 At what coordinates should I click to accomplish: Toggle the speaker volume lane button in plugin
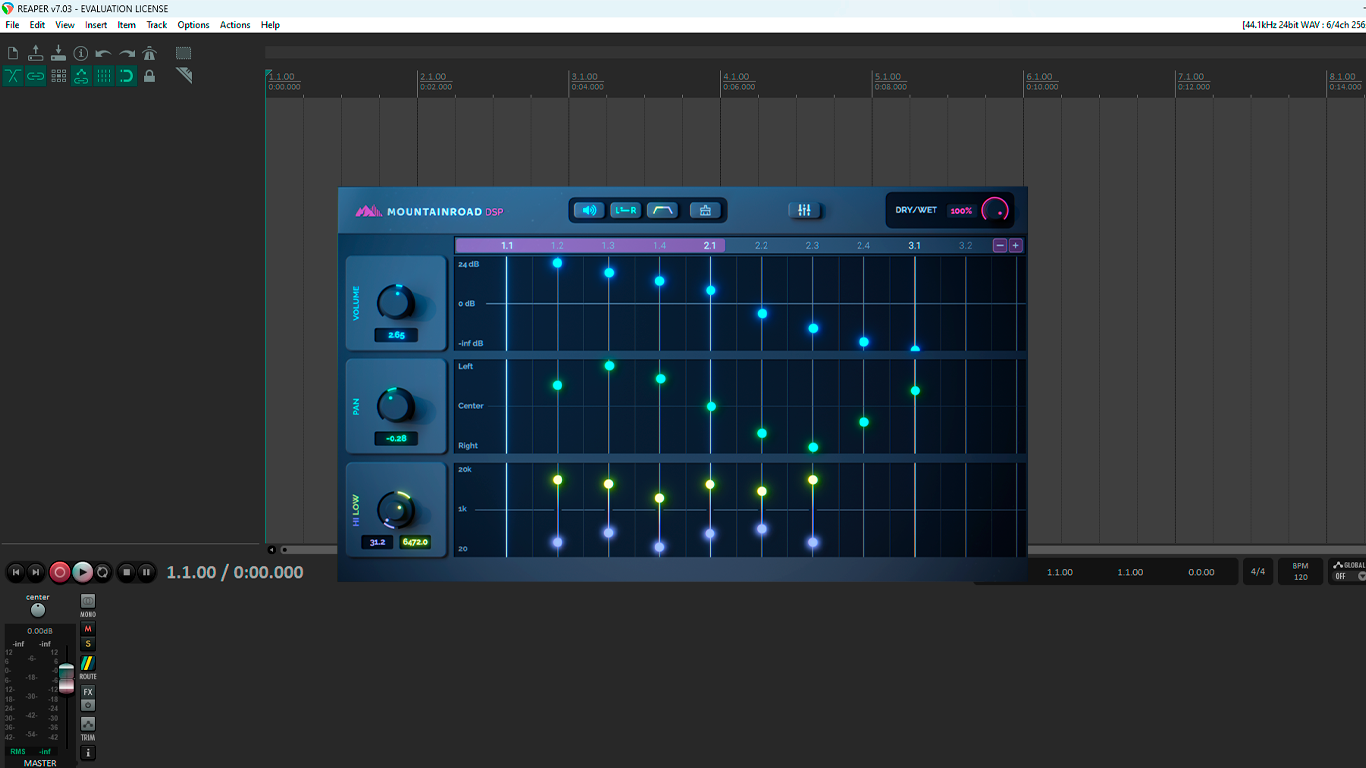[x=589, y=210]
